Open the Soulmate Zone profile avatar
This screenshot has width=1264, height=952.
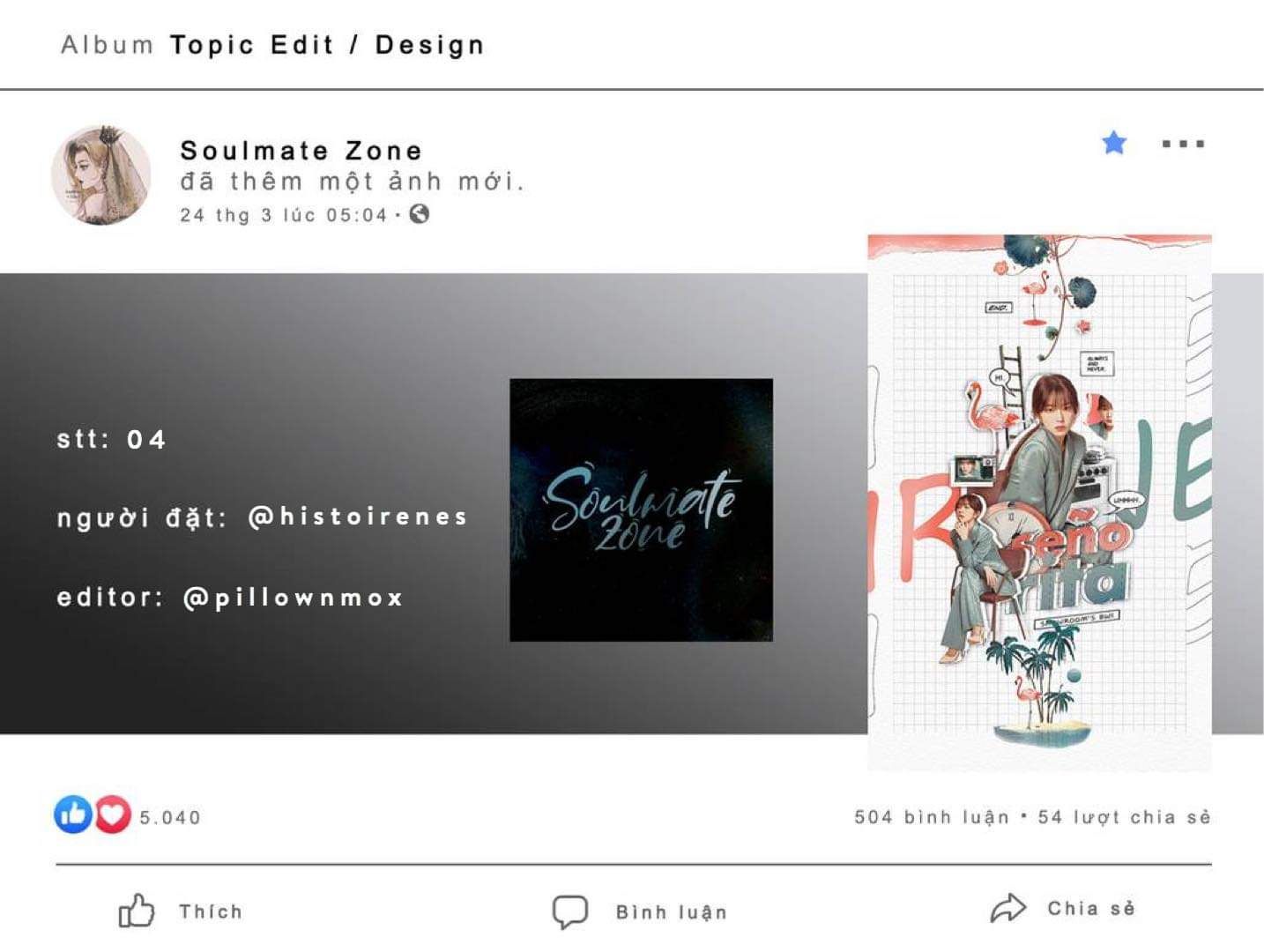[101, 175]
